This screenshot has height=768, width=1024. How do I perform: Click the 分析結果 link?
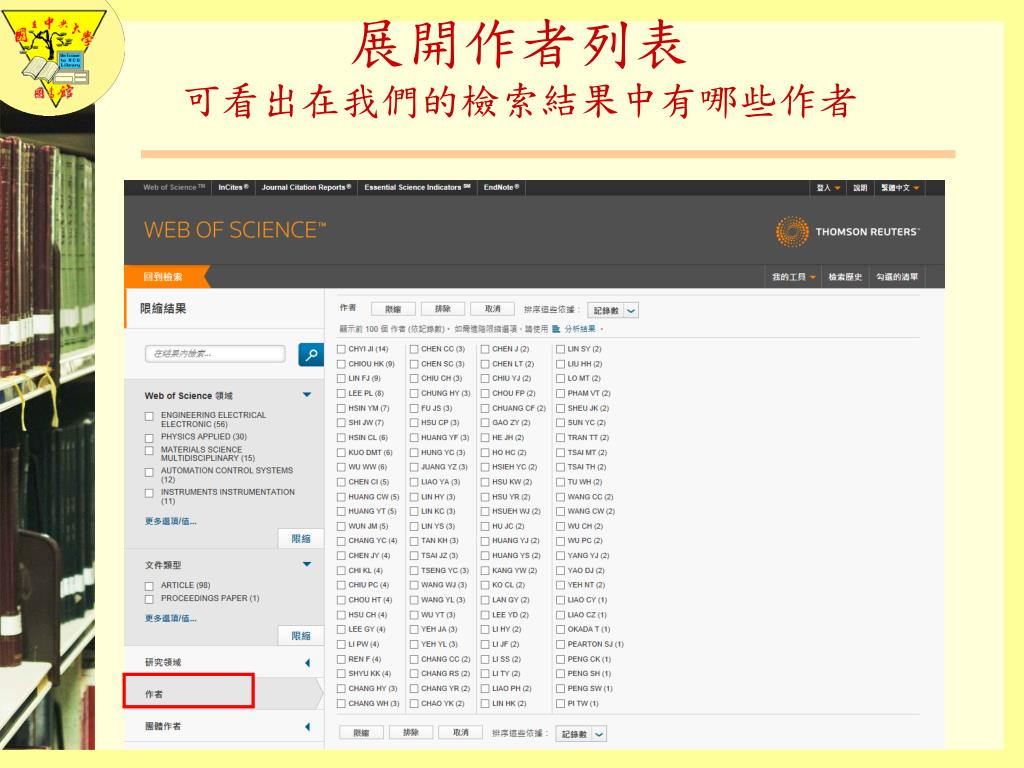coord(580,329)
